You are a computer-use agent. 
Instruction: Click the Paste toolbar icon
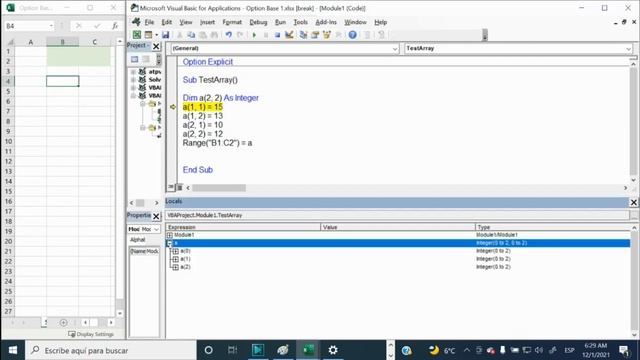202,35
